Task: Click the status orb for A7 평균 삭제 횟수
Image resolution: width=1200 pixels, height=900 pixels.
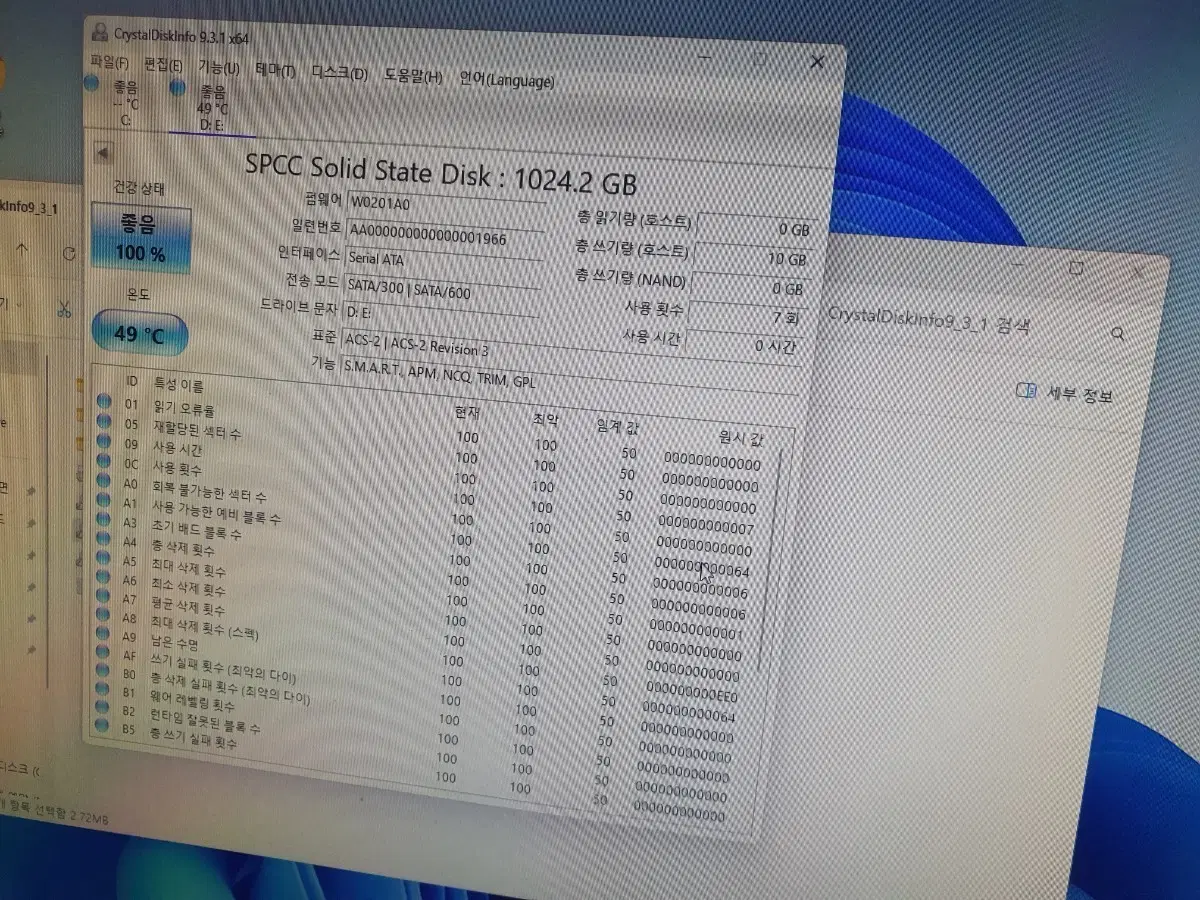Action: click(103, 597)
